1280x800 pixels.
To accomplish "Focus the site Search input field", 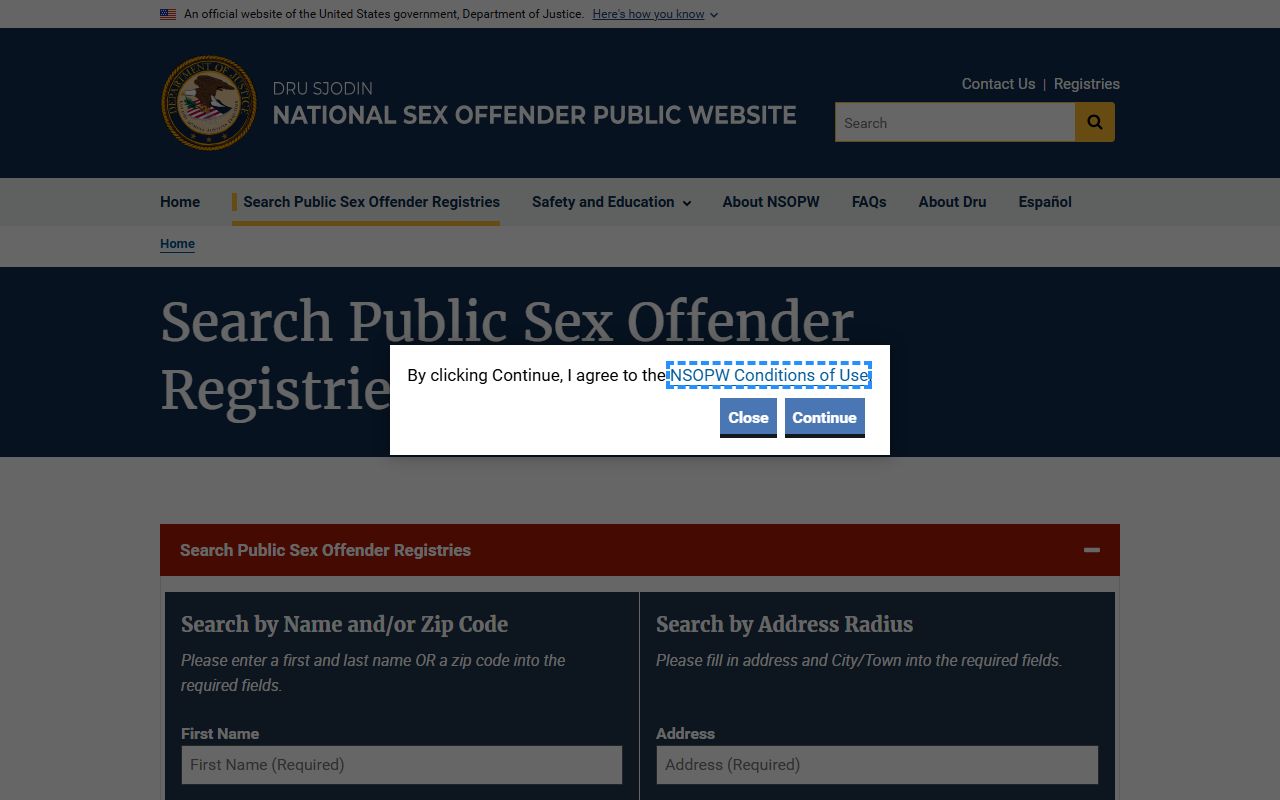I will pyautogui.click(x=955, y=122).
